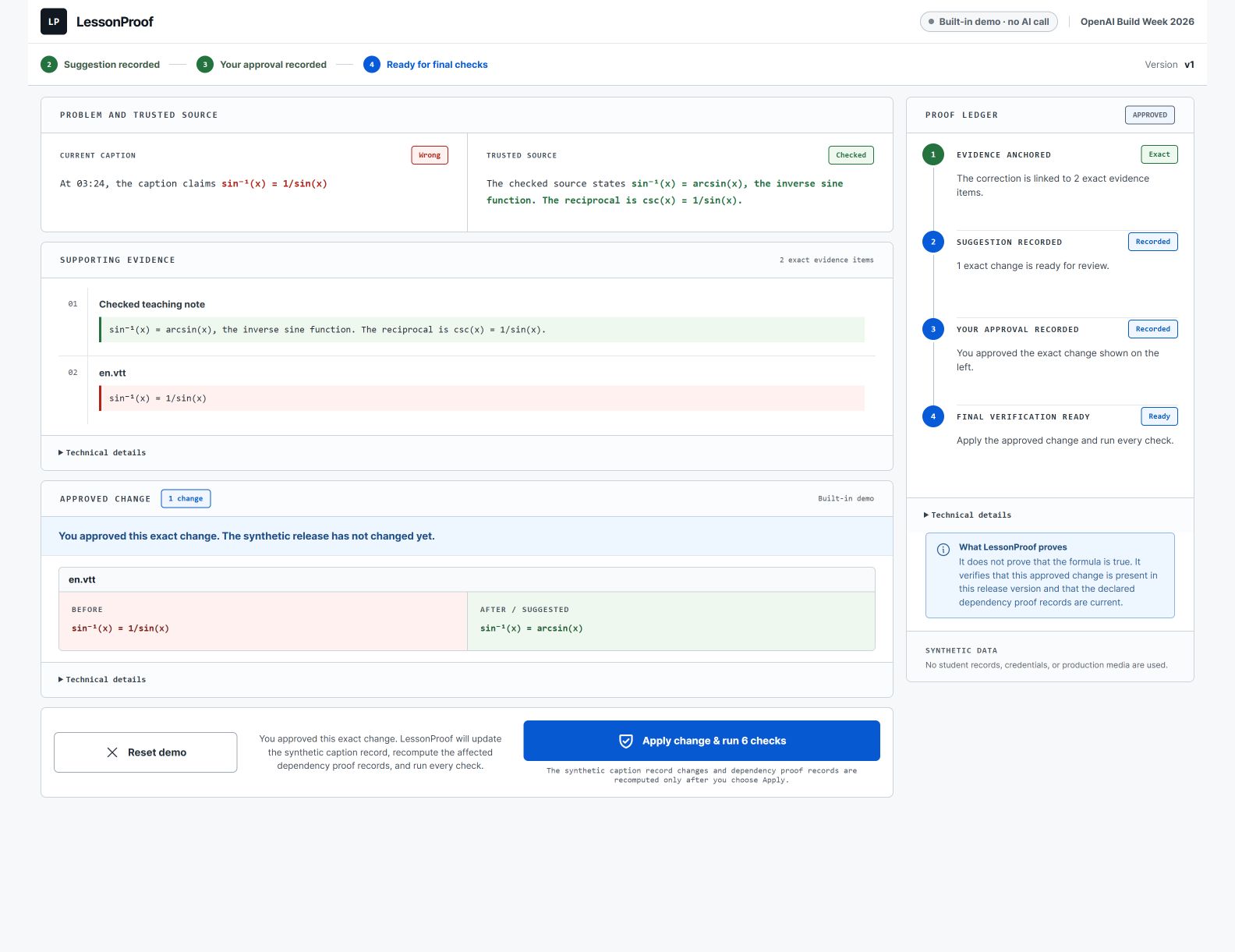Click the APPROVED badge in Proof Ledger
Viewport: 1235px width, 952px height.
click(x=1150, y=115)
